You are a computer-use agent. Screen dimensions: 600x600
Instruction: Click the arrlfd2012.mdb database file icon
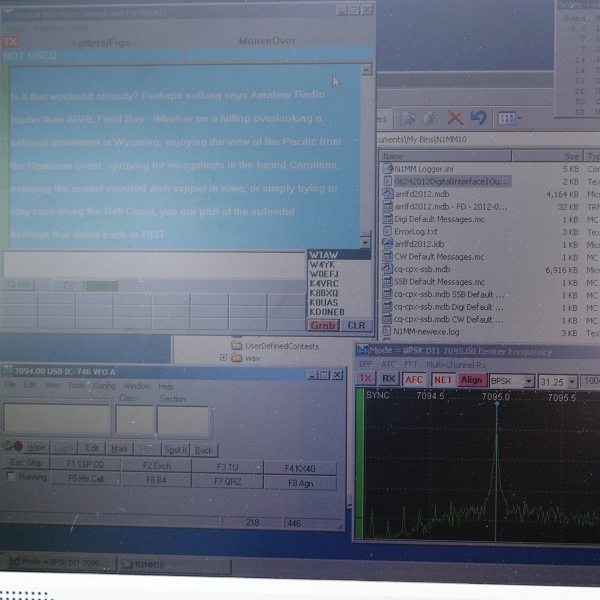click(x=388, y=194)
